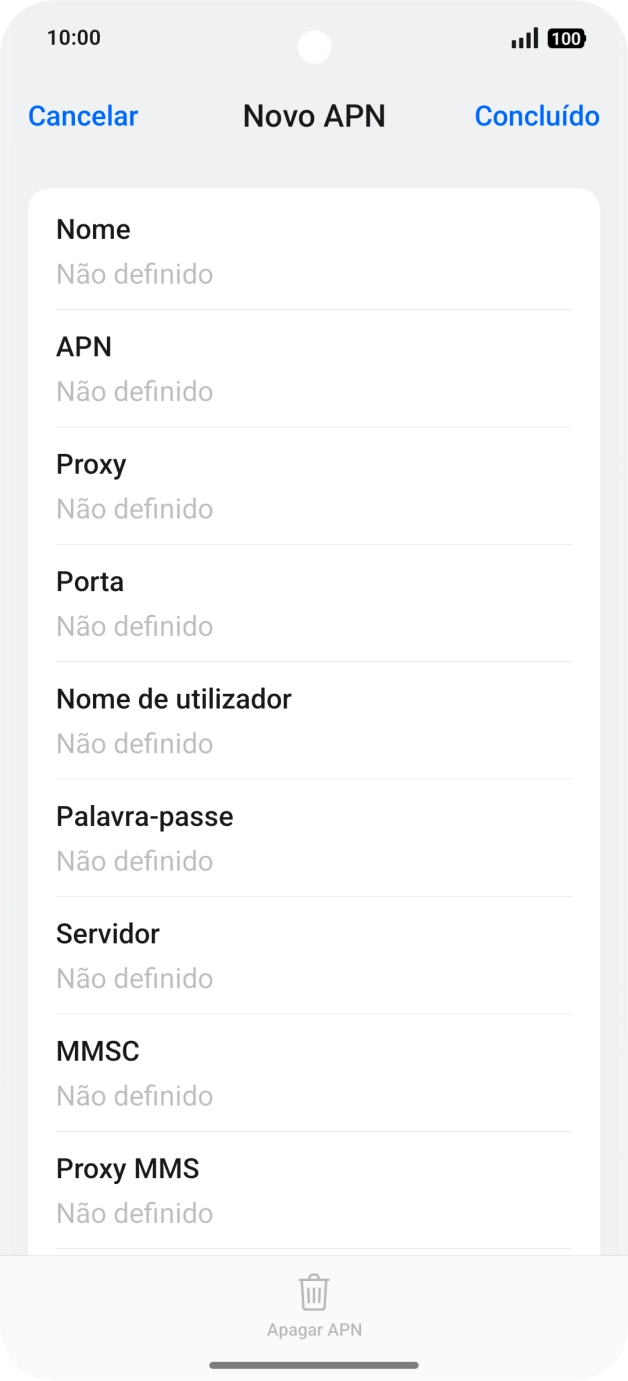Tap the cellular signal strength icon
This screenshot has width=628, height=1381.
524,39
